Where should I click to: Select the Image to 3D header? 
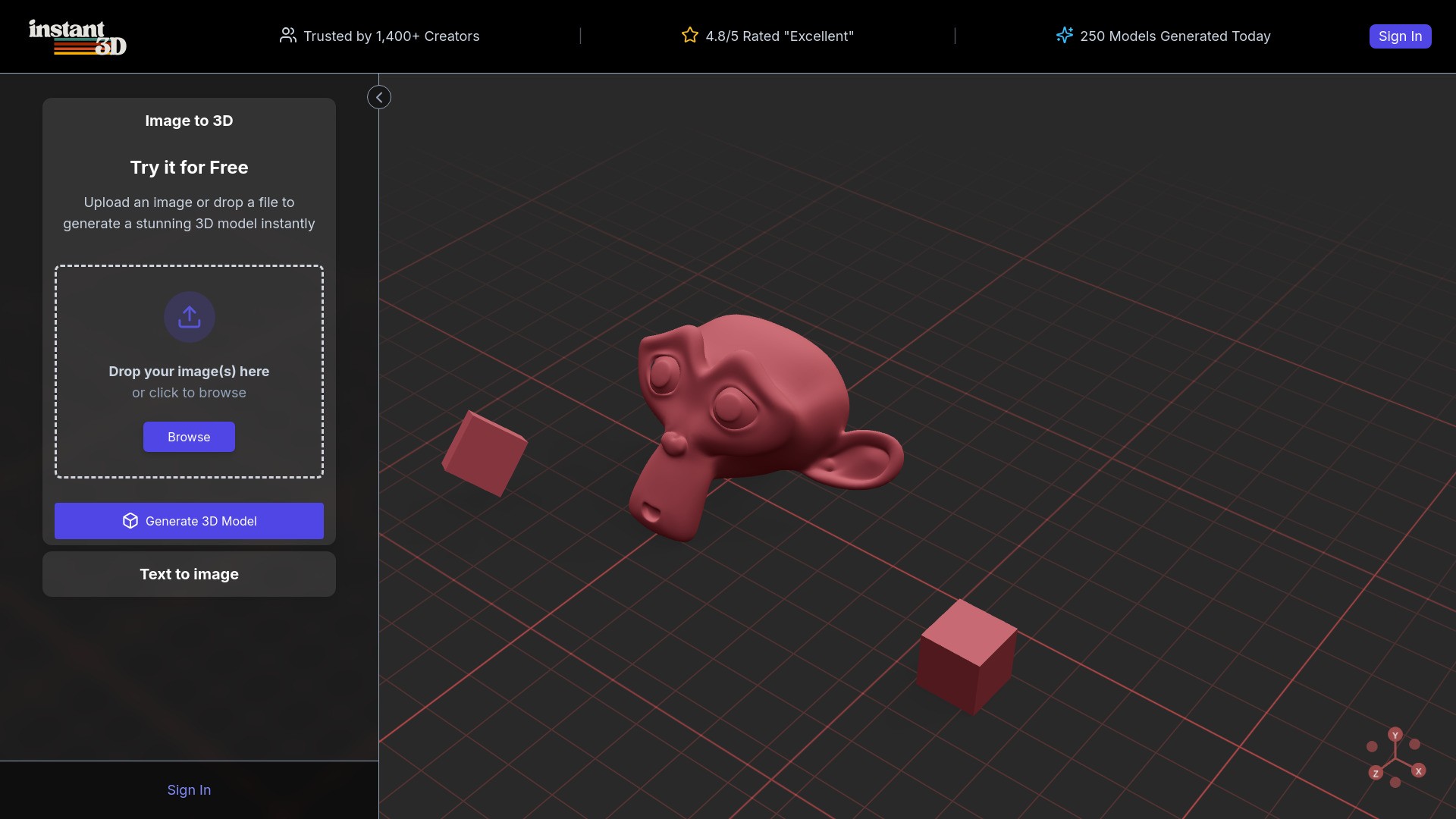[x=189, y=121]
